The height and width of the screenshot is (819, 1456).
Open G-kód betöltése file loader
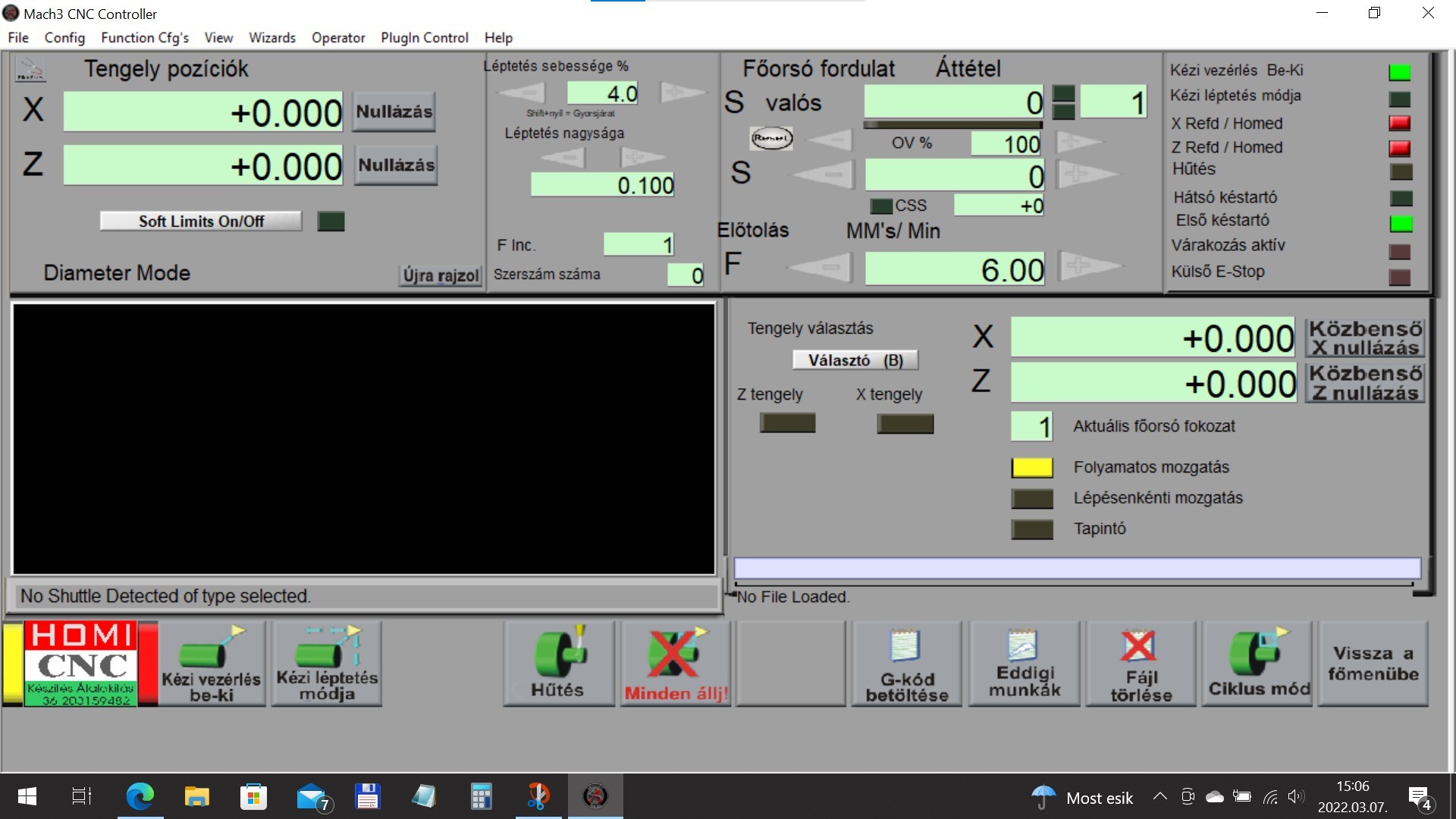907,664
